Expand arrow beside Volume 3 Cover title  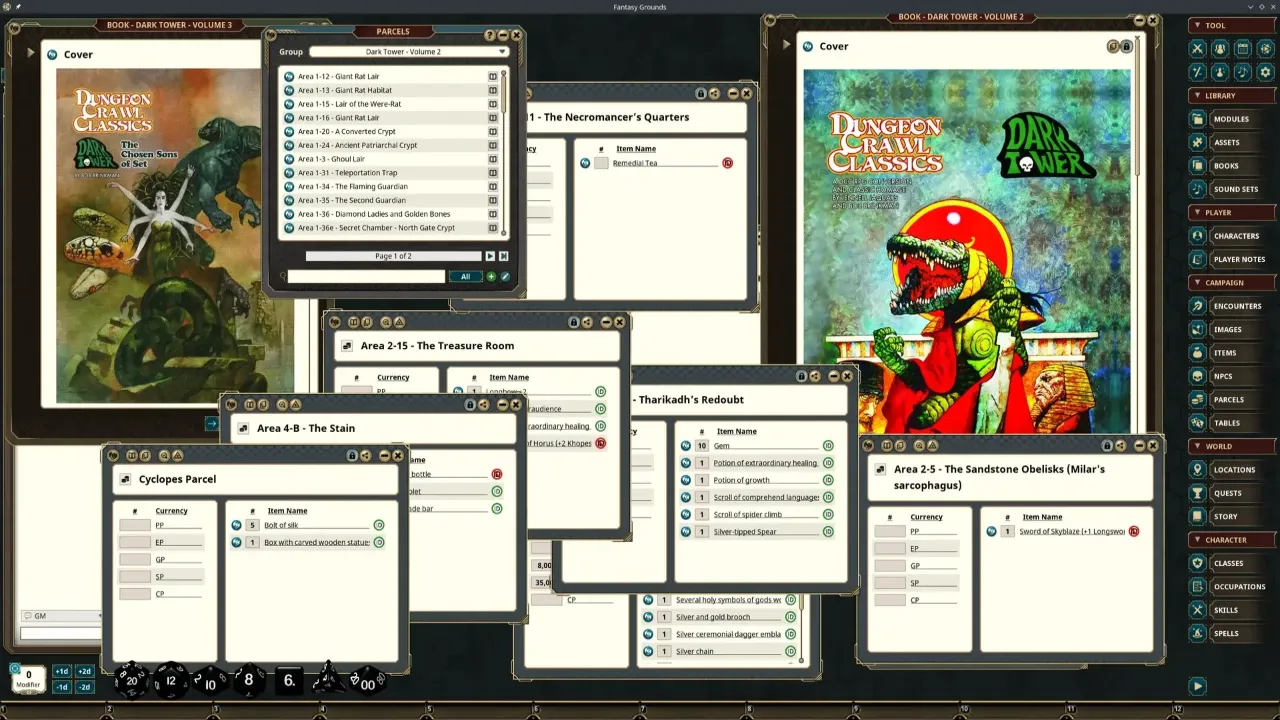click(x=31, y=53)
